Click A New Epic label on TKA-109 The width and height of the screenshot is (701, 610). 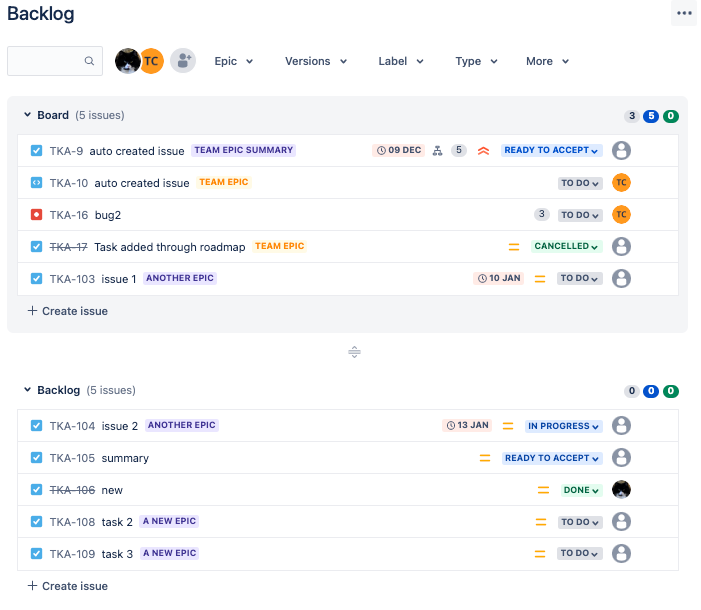169,553
